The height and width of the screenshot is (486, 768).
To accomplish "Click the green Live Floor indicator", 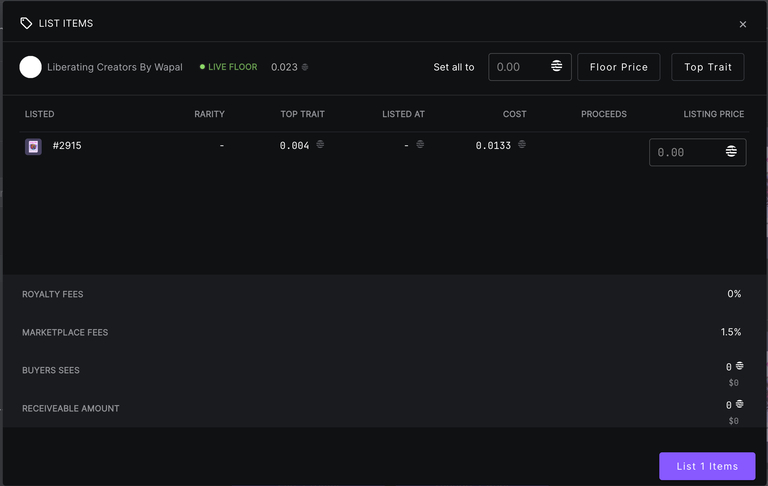I will 229,67.
